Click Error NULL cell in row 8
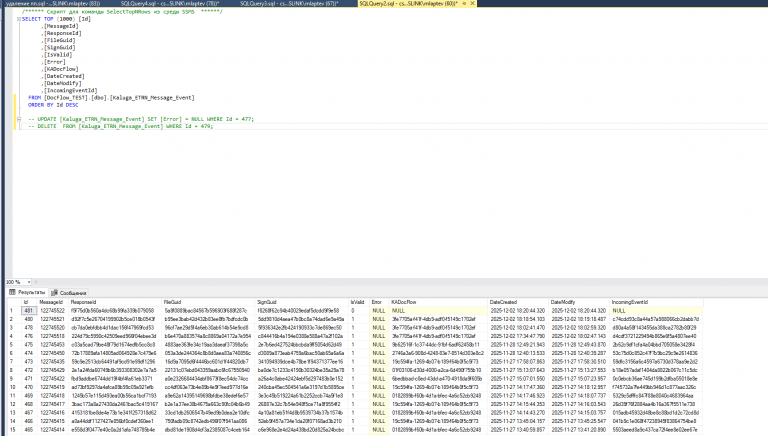Viewport: 768px width, 436px height. tap(379, 370)
